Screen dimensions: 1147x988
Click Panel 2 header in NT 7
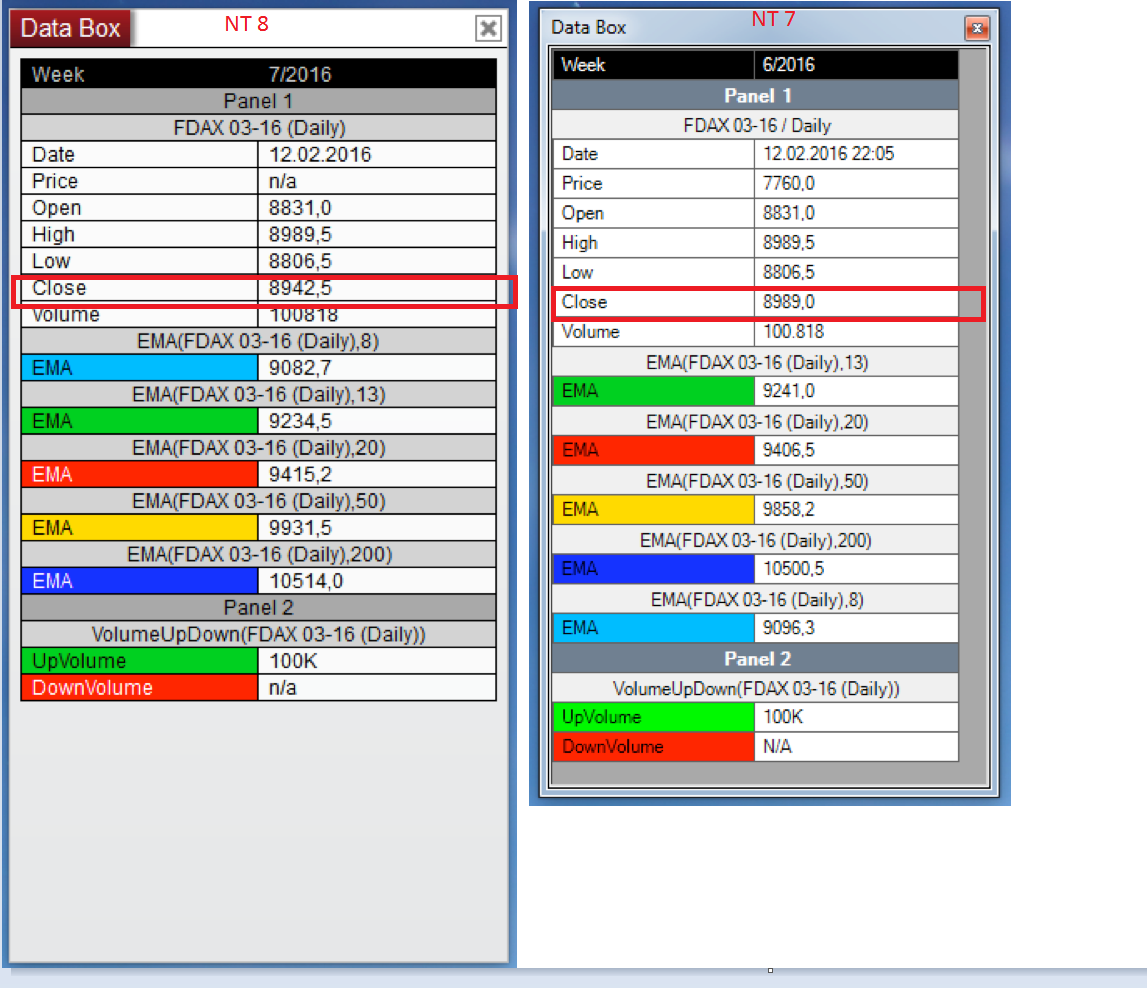(x=755, y=658)
